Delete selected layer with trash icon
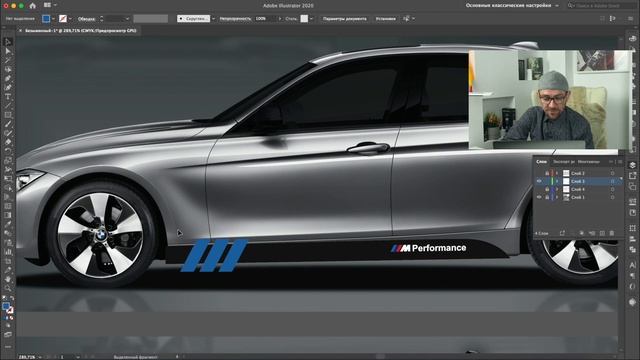 (x=611, y=233)
